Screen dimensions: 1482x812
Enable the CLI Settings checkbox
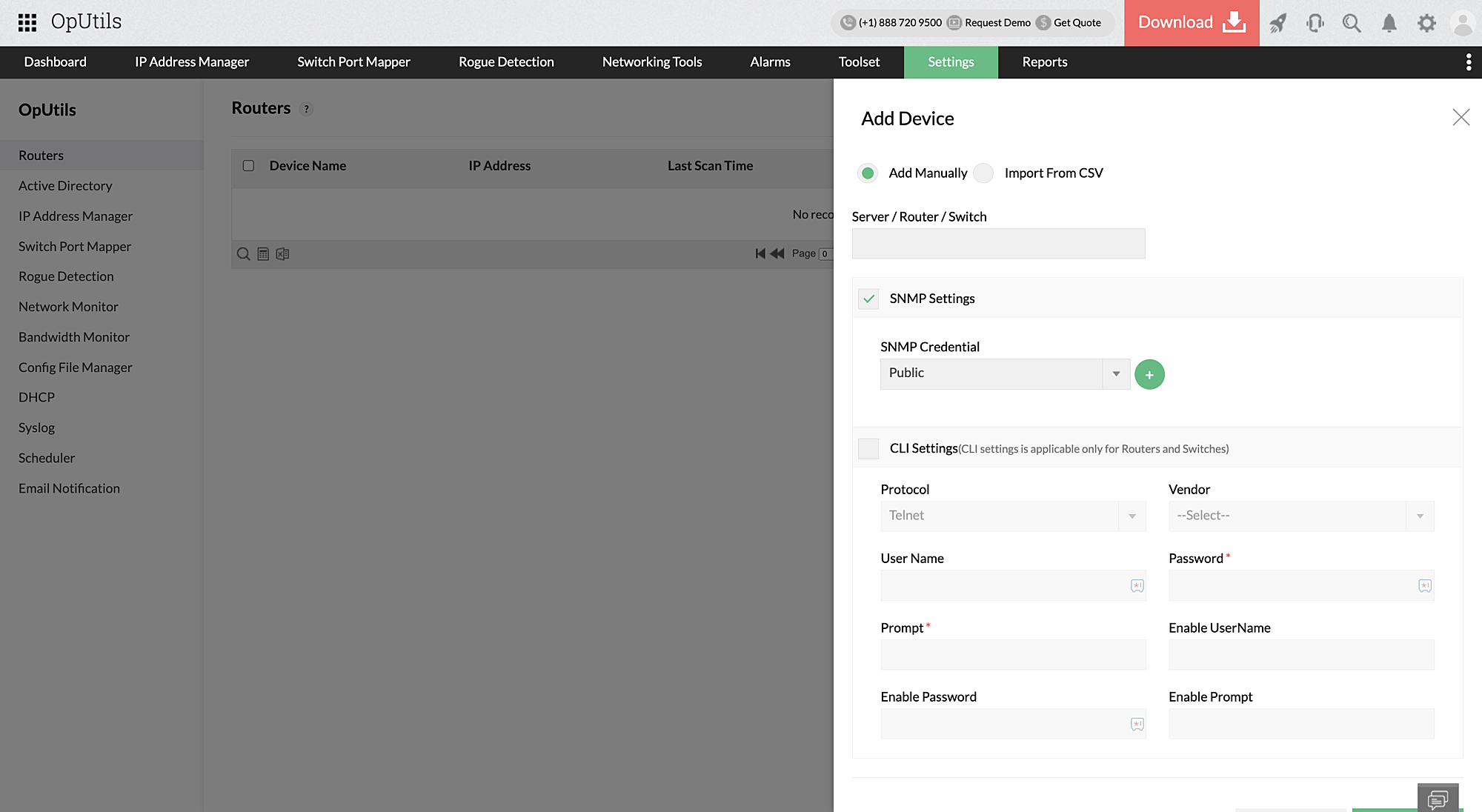(x=868, y=448)
